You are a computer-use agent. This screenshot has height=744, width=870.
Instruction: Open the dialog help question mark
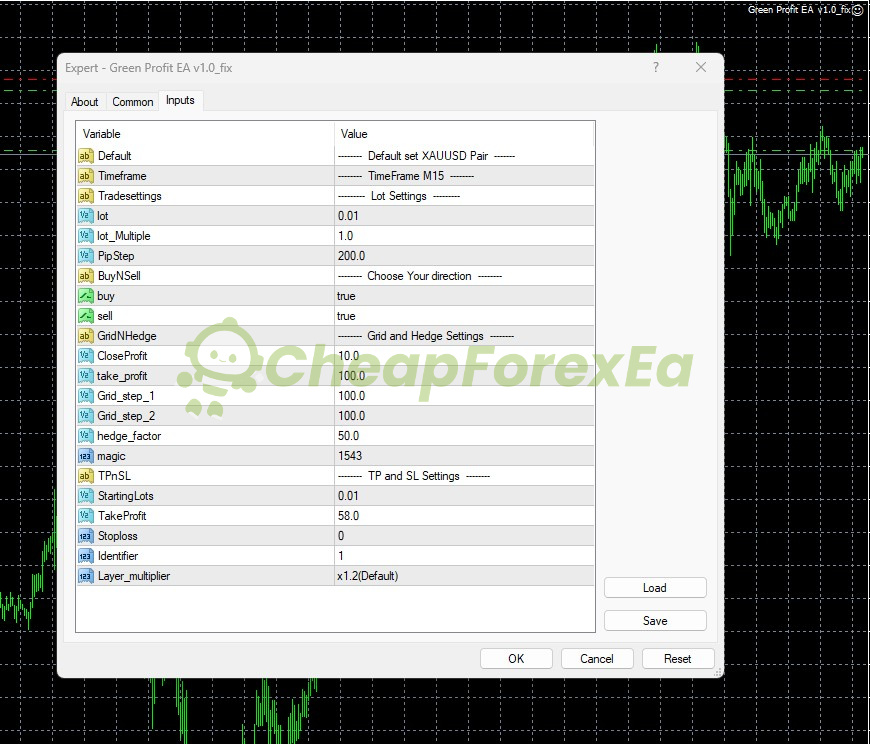(x=656, y=67)
